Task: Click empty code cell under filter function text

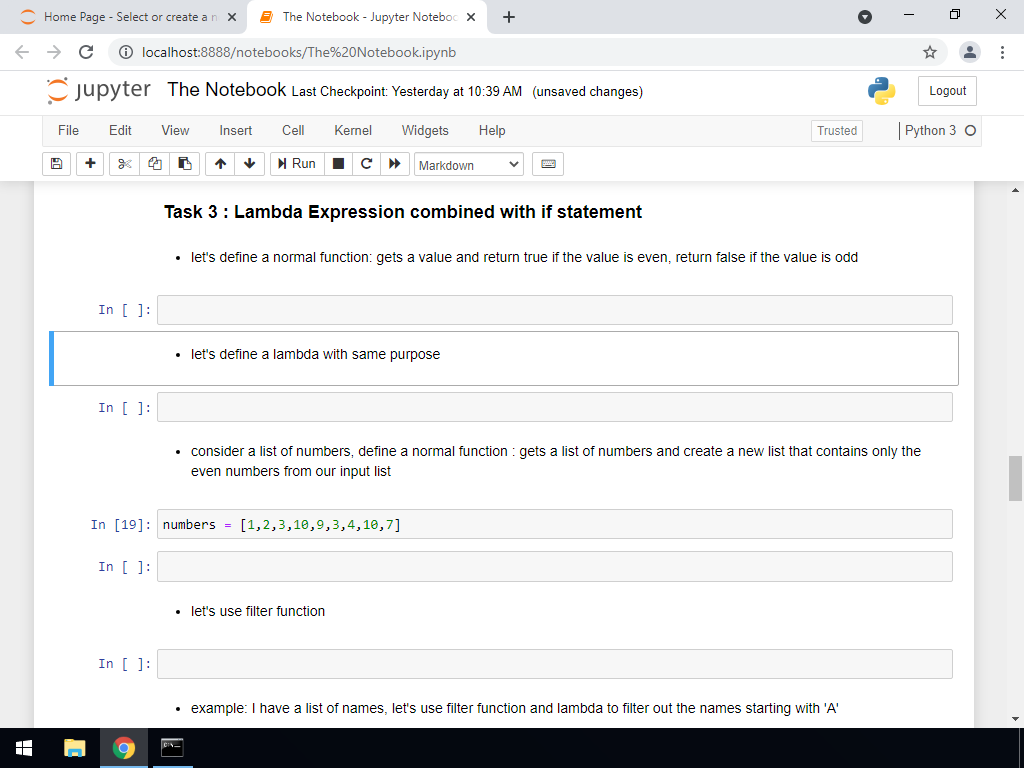Action: coord(554,664)
